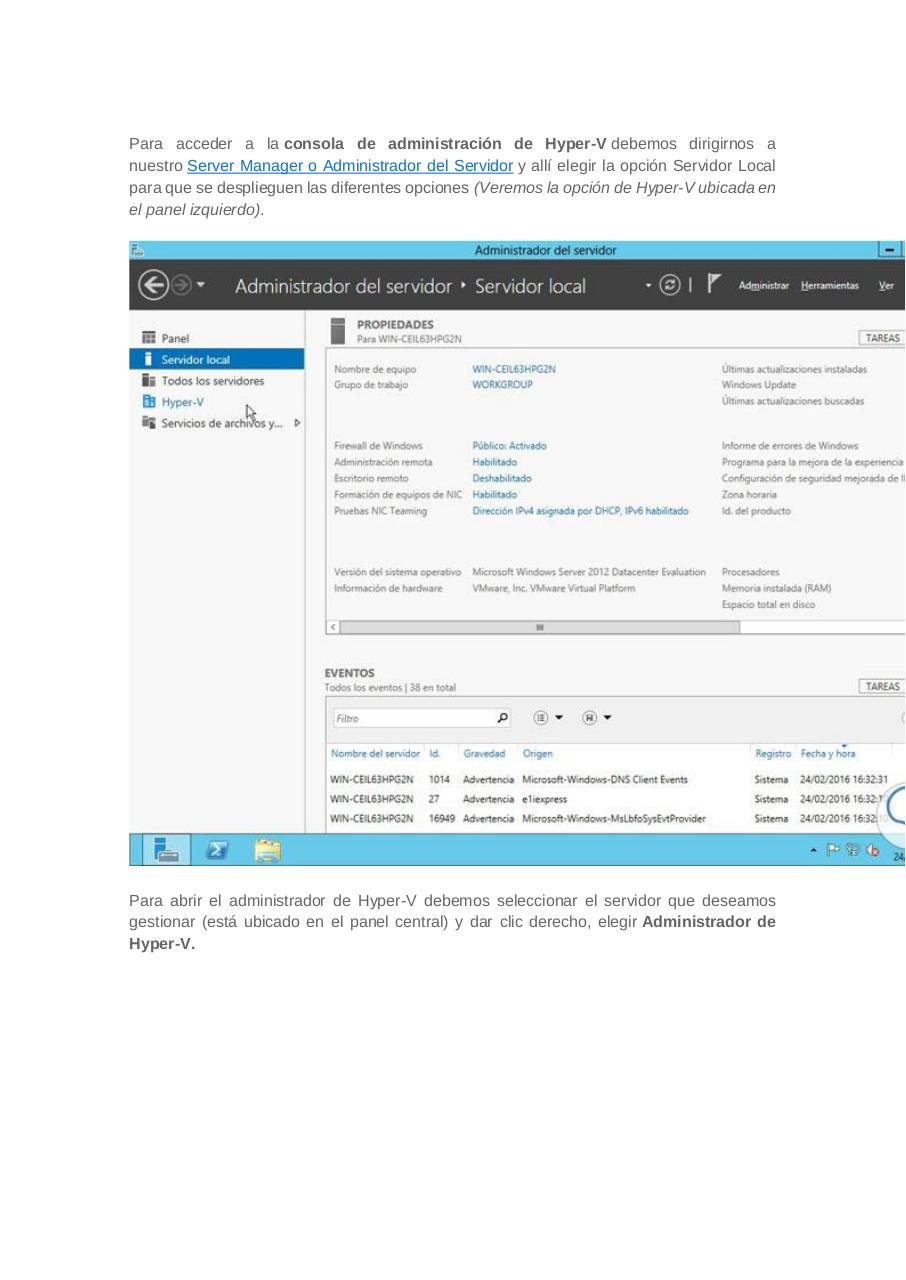Mute system sound from the tray icon
Screen dimensions: 906x1280
point(871,850)
